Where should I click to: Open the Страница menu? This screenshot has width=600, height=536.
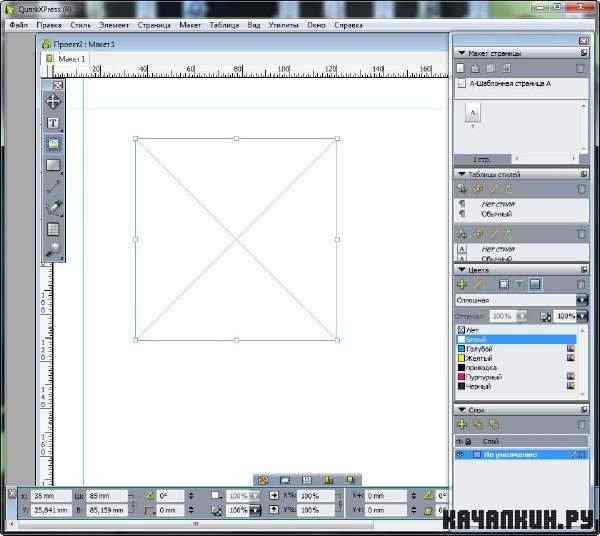154,25
